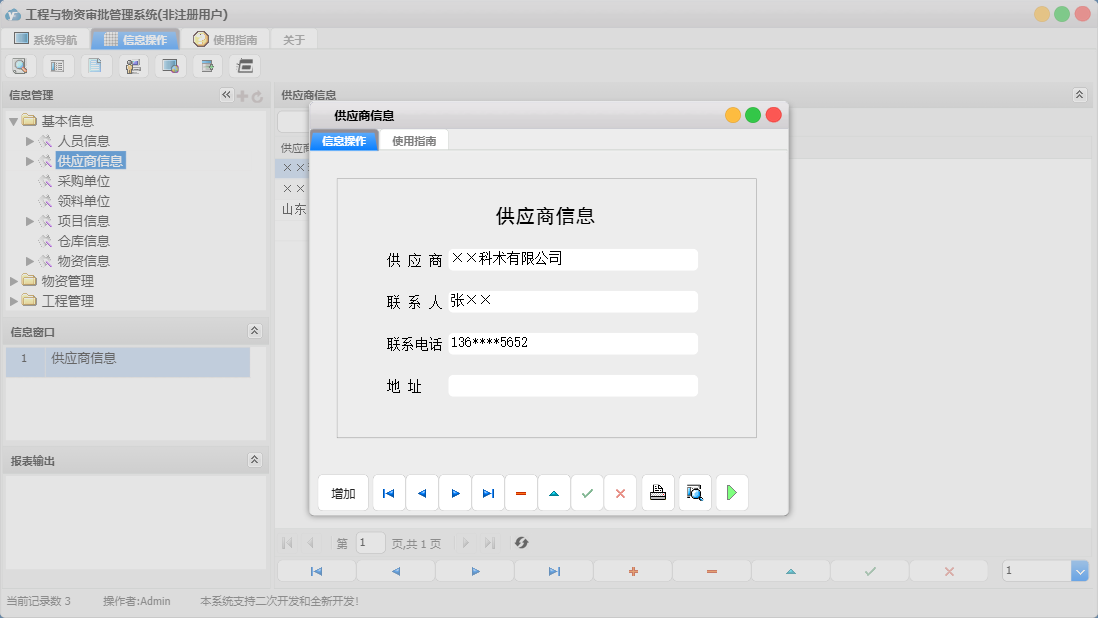Delete the record using the red minus icon

click(x=521, y=492)
